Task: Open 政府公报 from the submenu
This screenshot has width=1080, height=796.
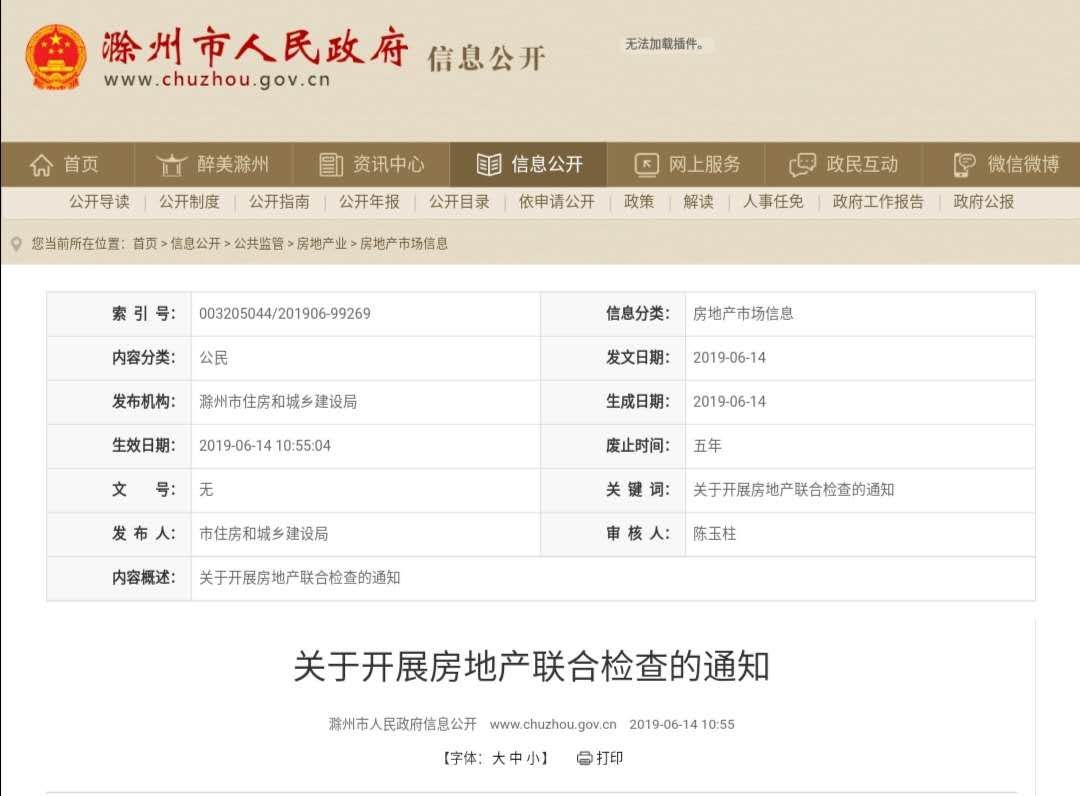Action: pos(984,202)
